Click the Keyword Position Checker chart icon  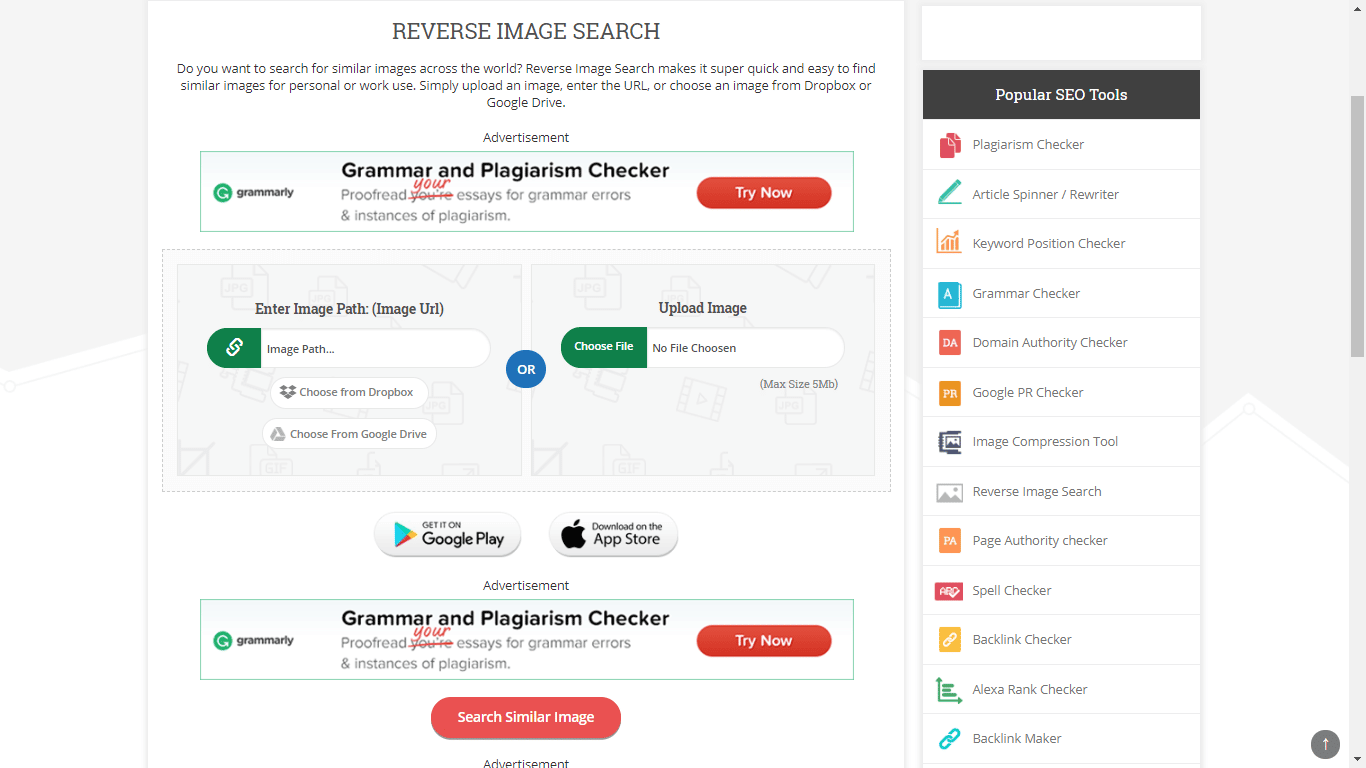click(949, 243)
